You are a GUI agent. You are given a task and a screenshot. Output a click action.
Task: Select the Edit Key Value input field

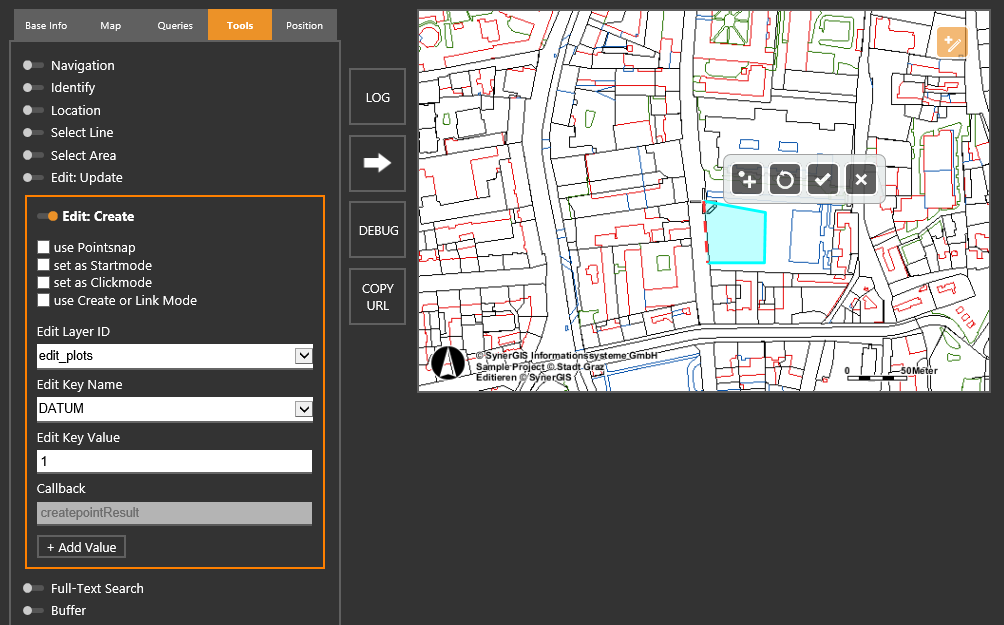(x=174, y=460)
